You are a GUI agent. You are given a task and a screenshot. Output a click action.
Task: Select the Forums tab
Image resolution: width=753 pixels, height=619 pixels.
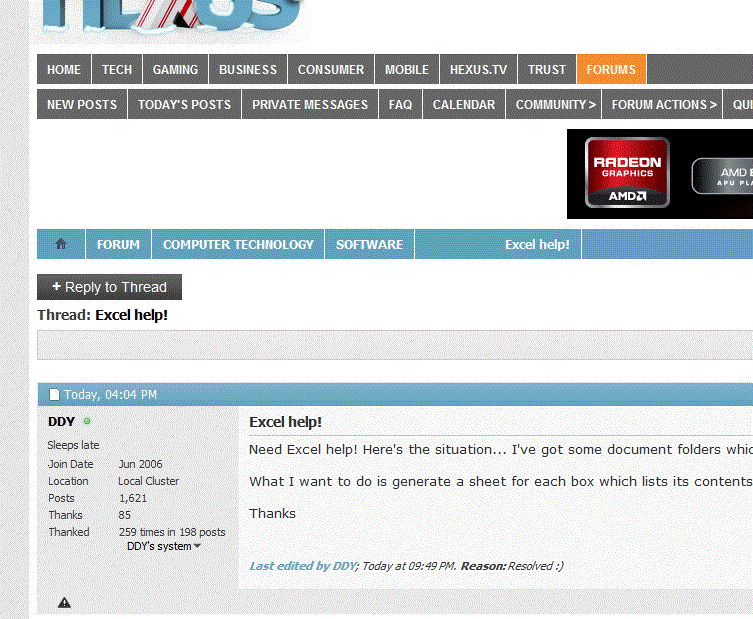611,69
